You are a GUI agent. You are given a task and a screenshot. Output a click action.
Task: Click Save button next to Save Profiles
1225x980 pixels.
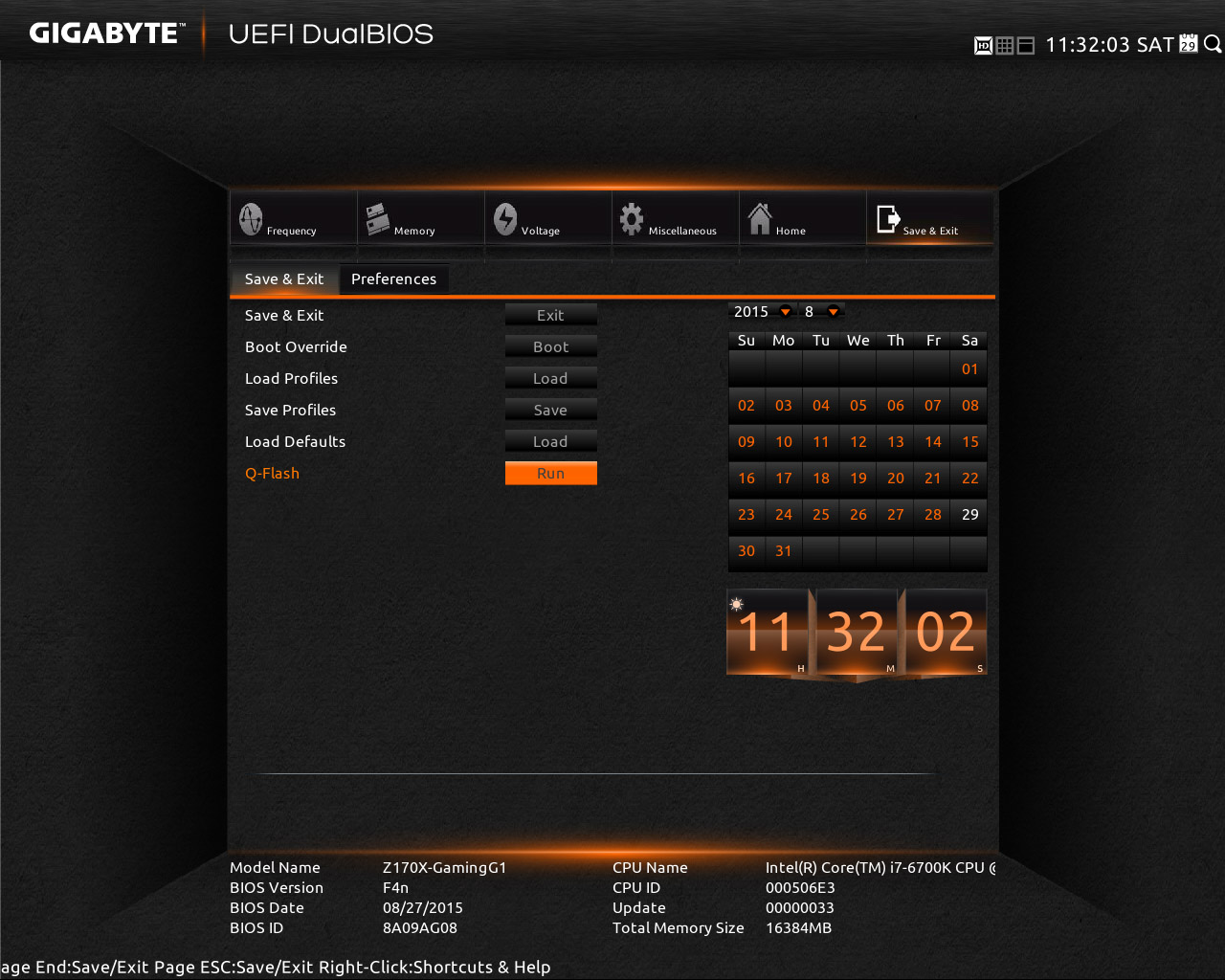[550, 410]
